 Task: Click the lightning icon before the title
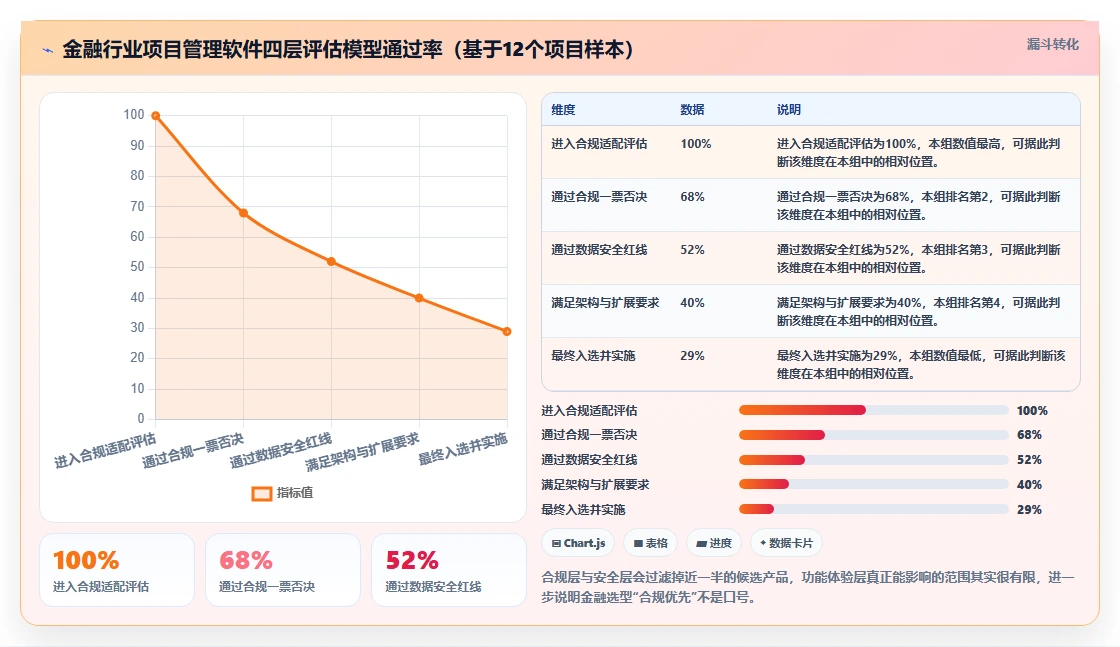point(48,50)
